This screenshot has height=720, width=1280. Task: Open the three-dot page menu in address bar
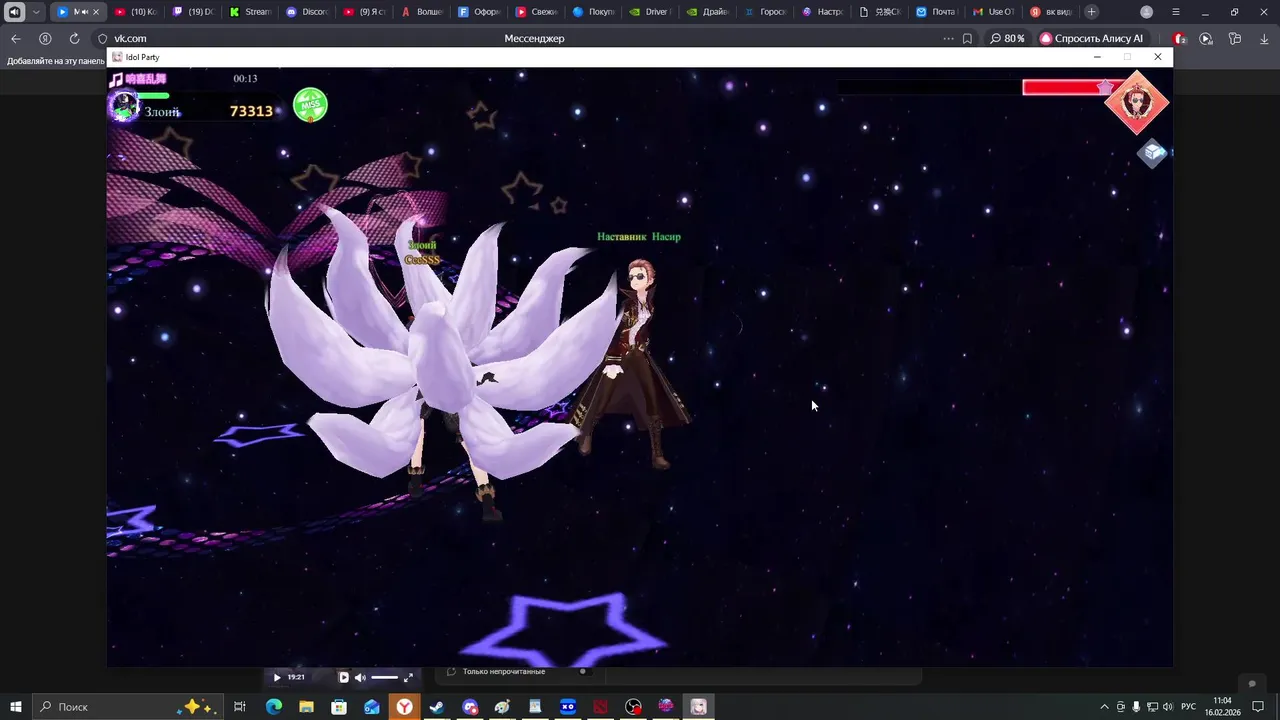tap(948, 38)
